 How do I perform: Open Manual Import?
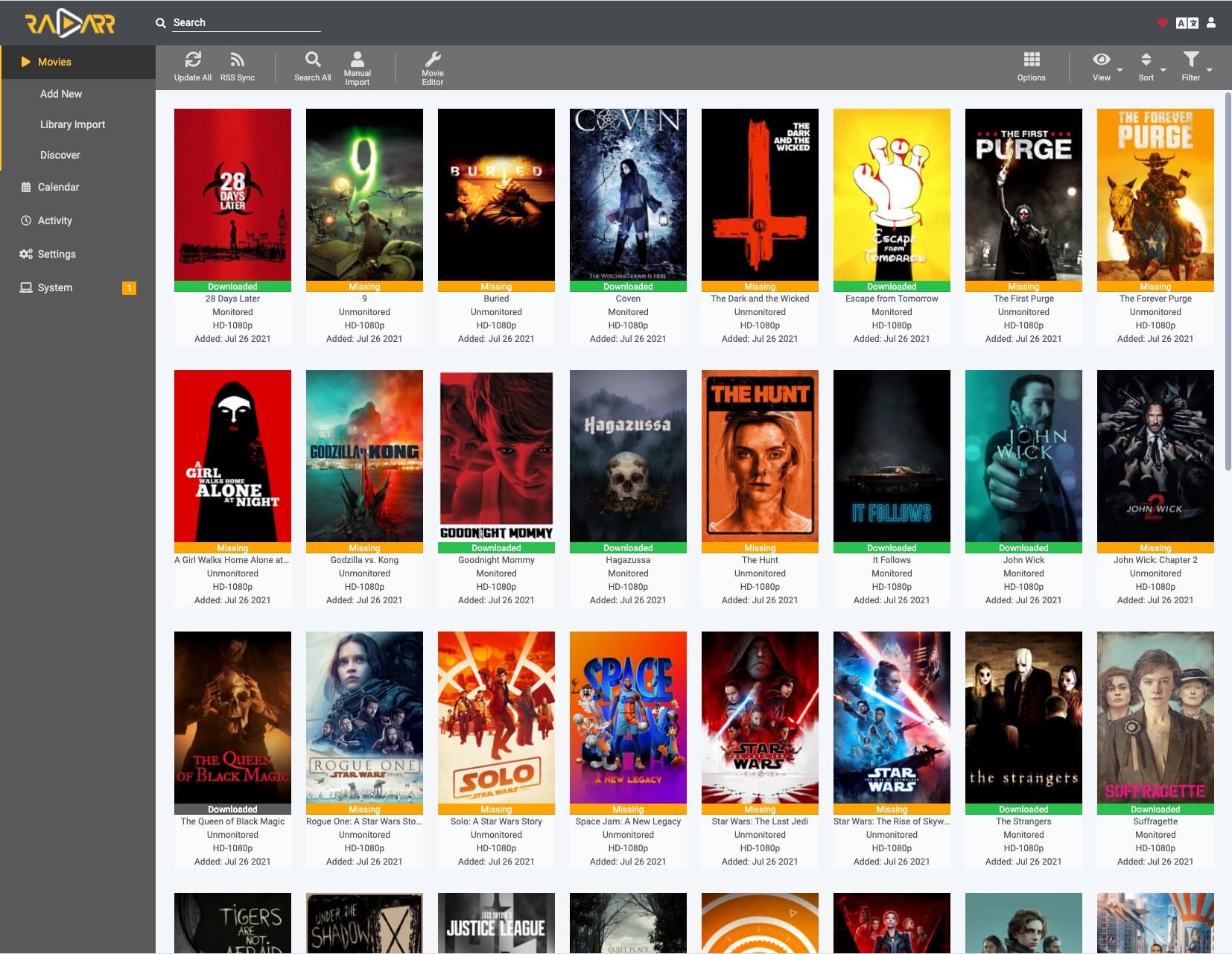[358, 68]
